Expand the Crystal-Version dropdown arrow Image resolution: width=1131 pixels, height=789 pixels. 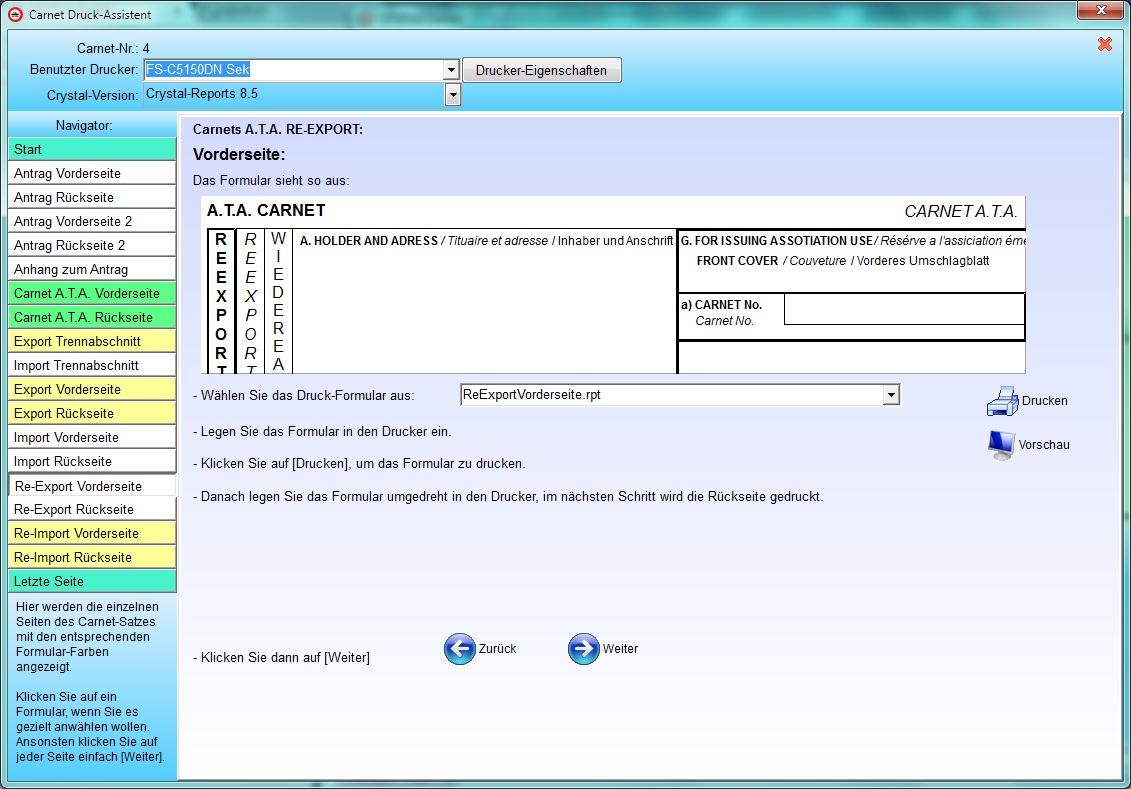[452, 94]
